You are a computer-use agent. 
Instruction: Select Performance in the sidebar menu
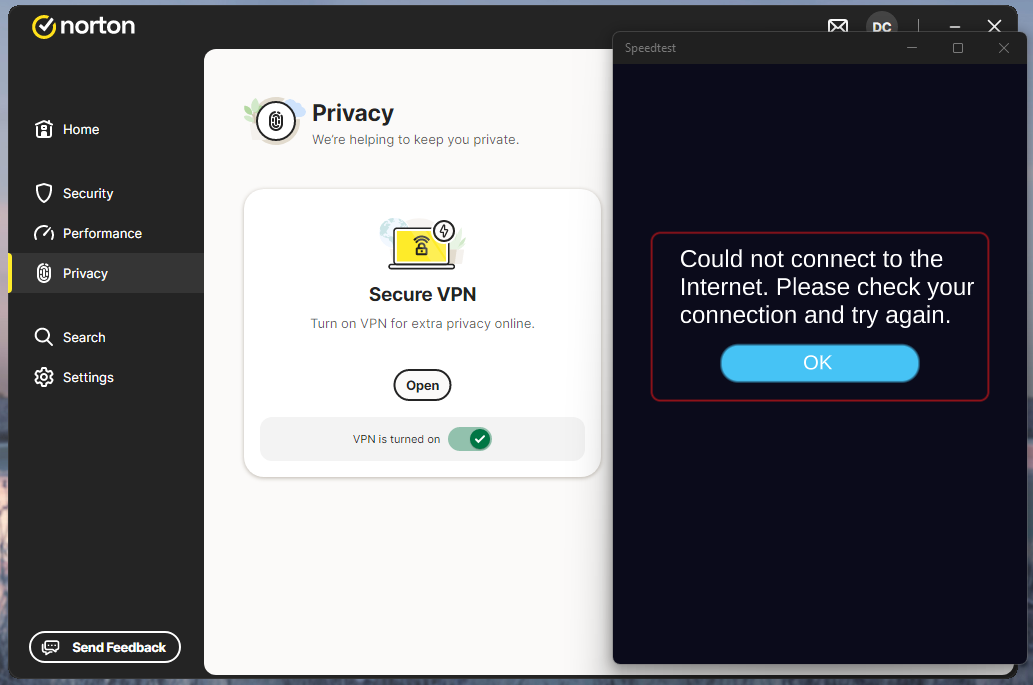[x=102, y=233]
